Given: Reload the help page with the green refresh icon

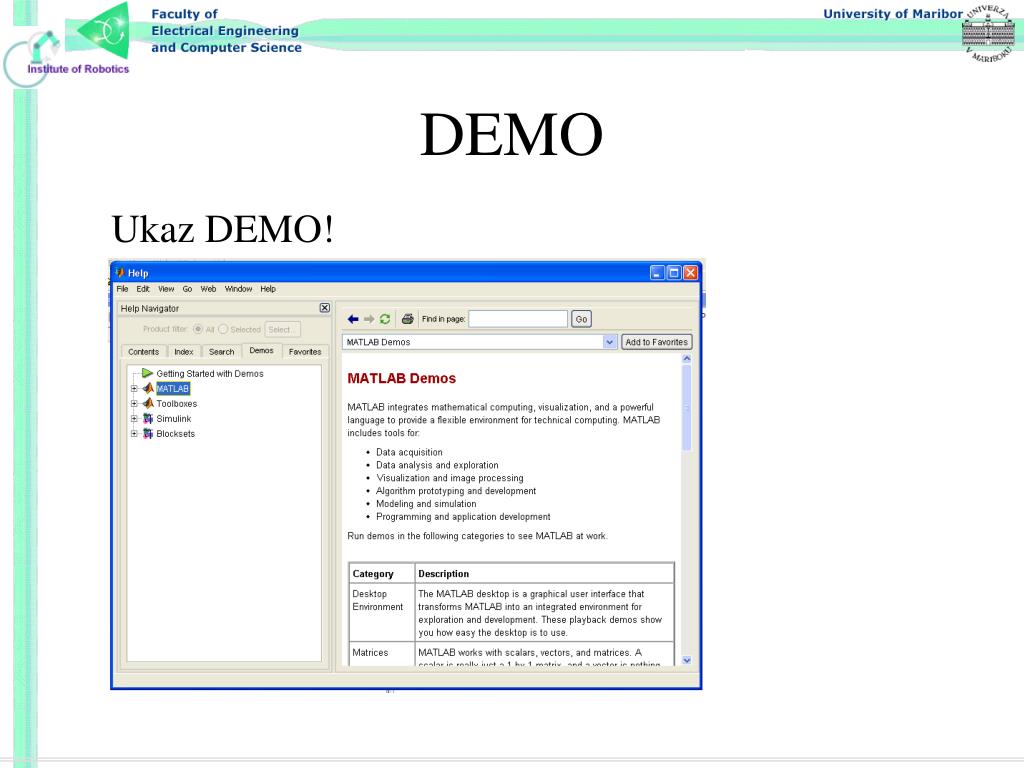Looking at the screenshot, I should point(385,319).
